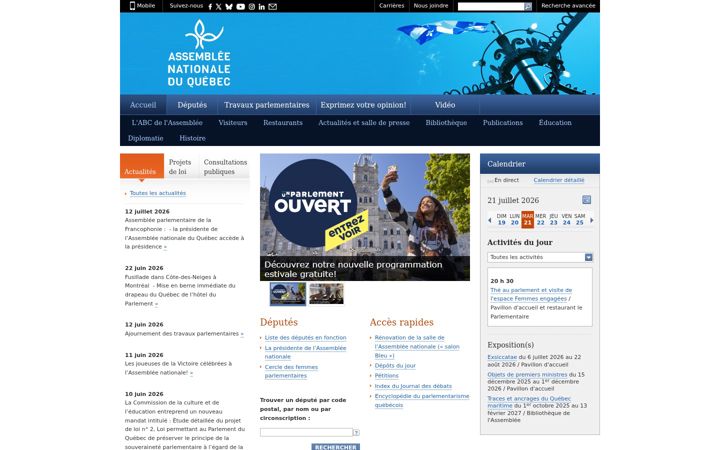Open the calendar date picker icon

click(586, 200)
